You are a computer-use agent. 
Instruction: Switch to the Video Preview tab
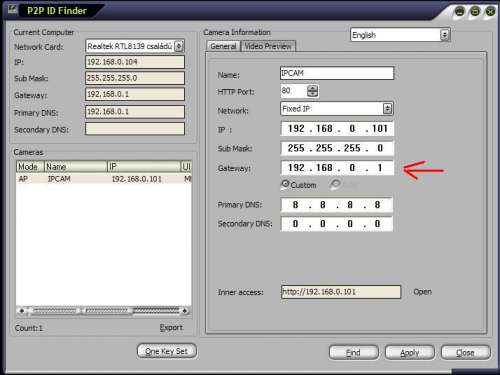(268, 46)
